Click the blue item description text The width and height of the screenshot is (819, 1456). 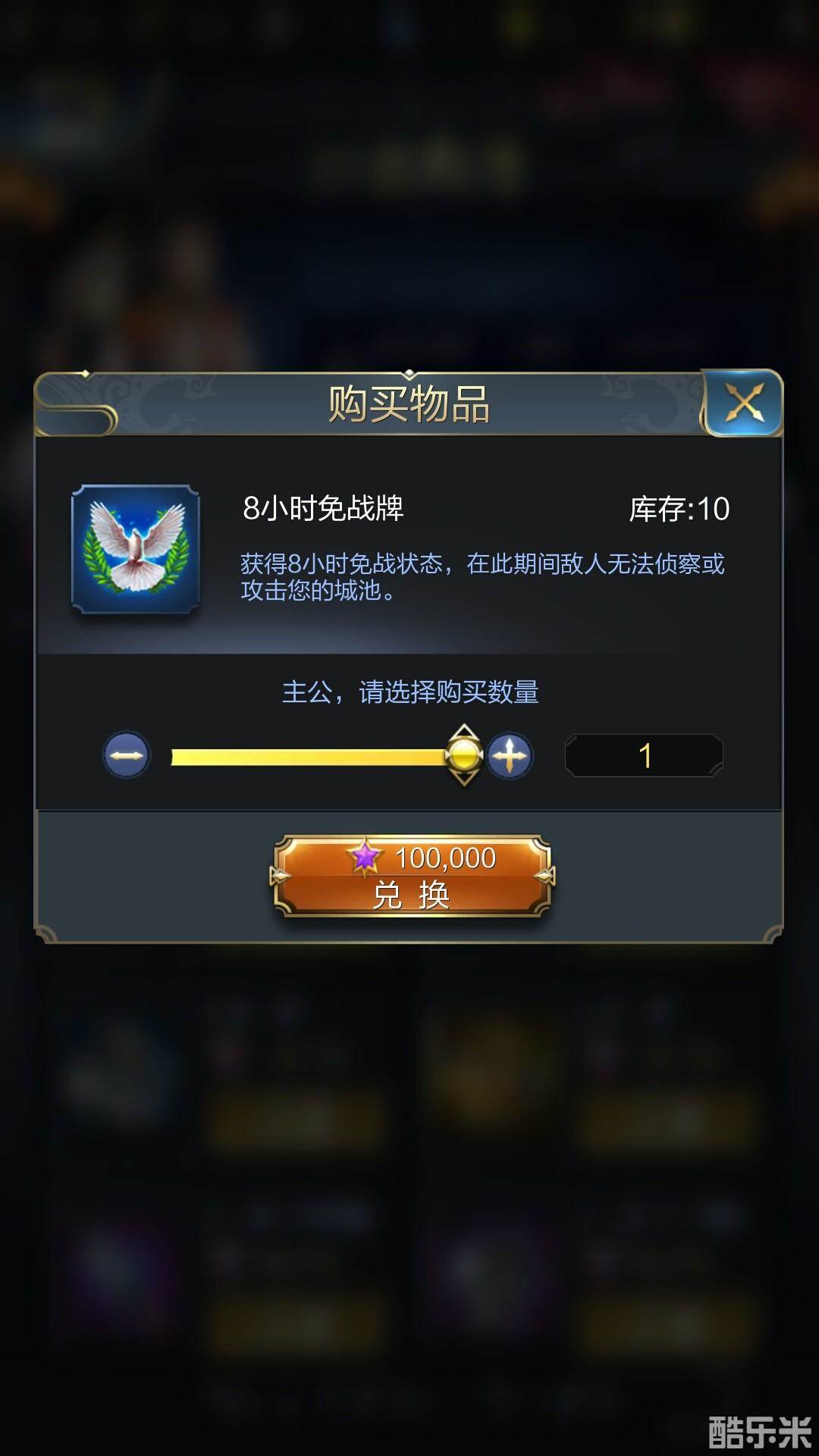[x=482, y=576]
